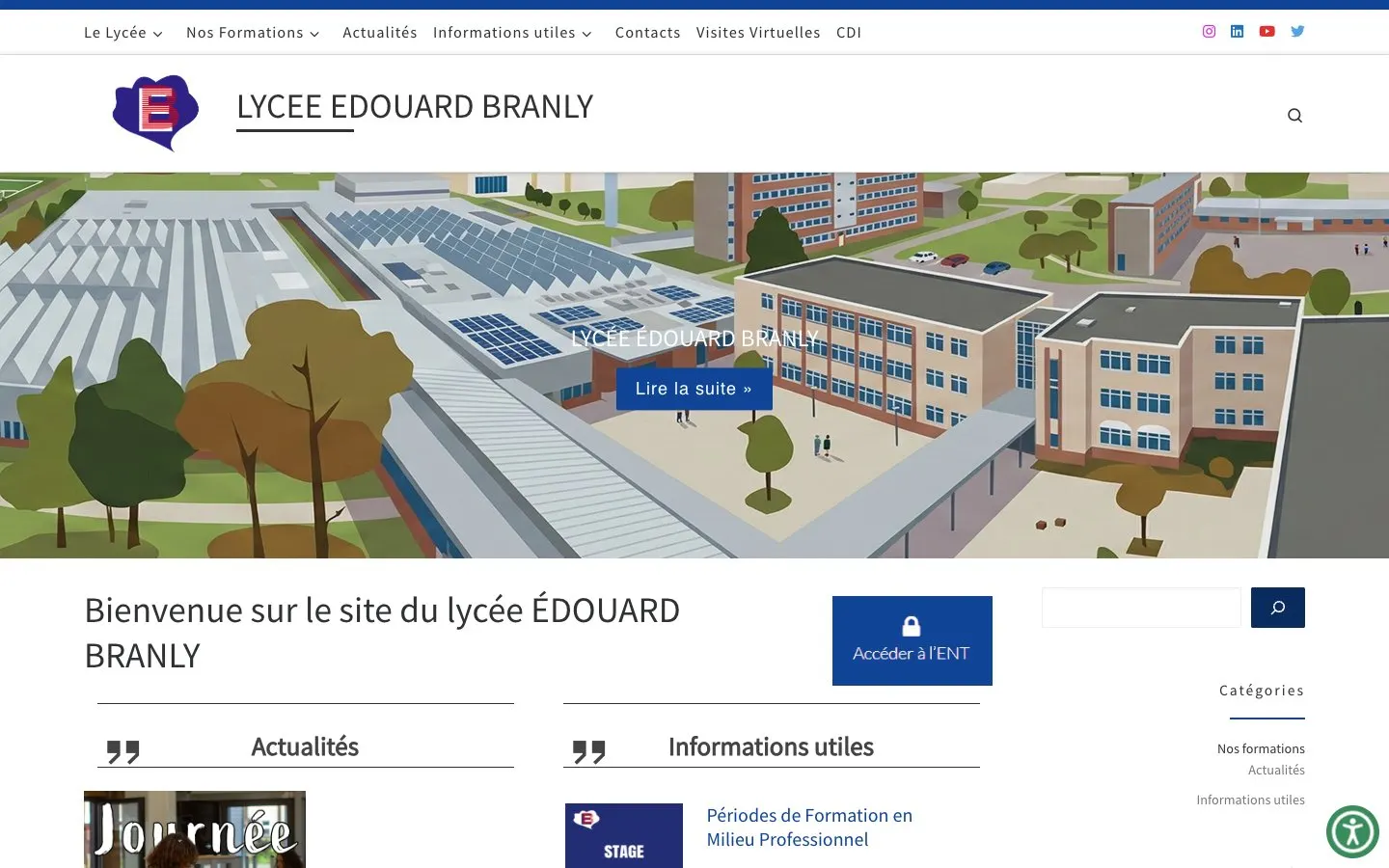
Task: Open the STAGE article thumbnail
Action: coord(624,835)
